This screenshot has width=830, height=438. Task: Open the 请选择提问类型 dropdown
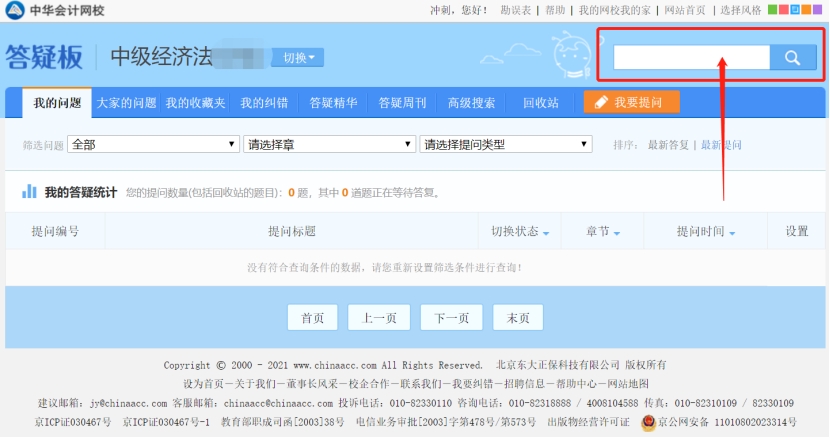507,145
